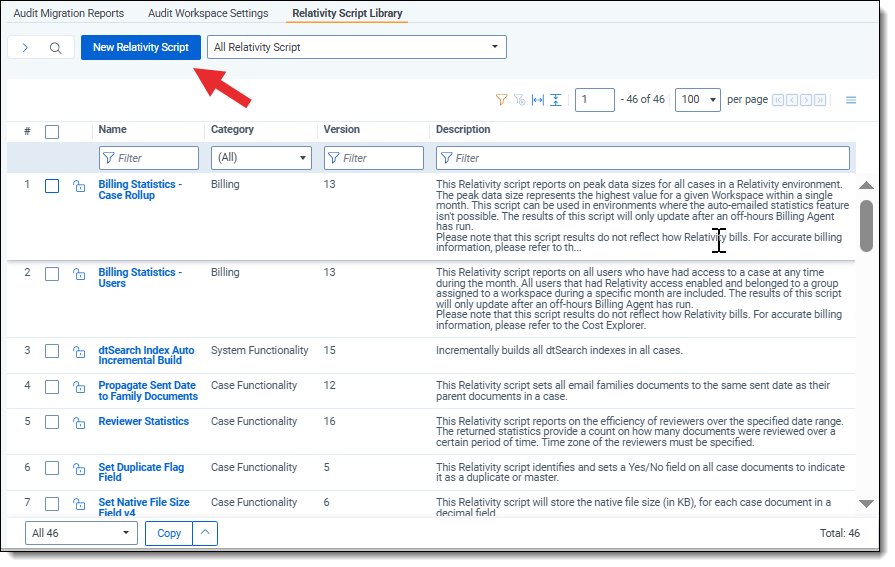895x567 pixels.
Task: Click the New Relativity Script button
Action: click(x=140, y=47)
